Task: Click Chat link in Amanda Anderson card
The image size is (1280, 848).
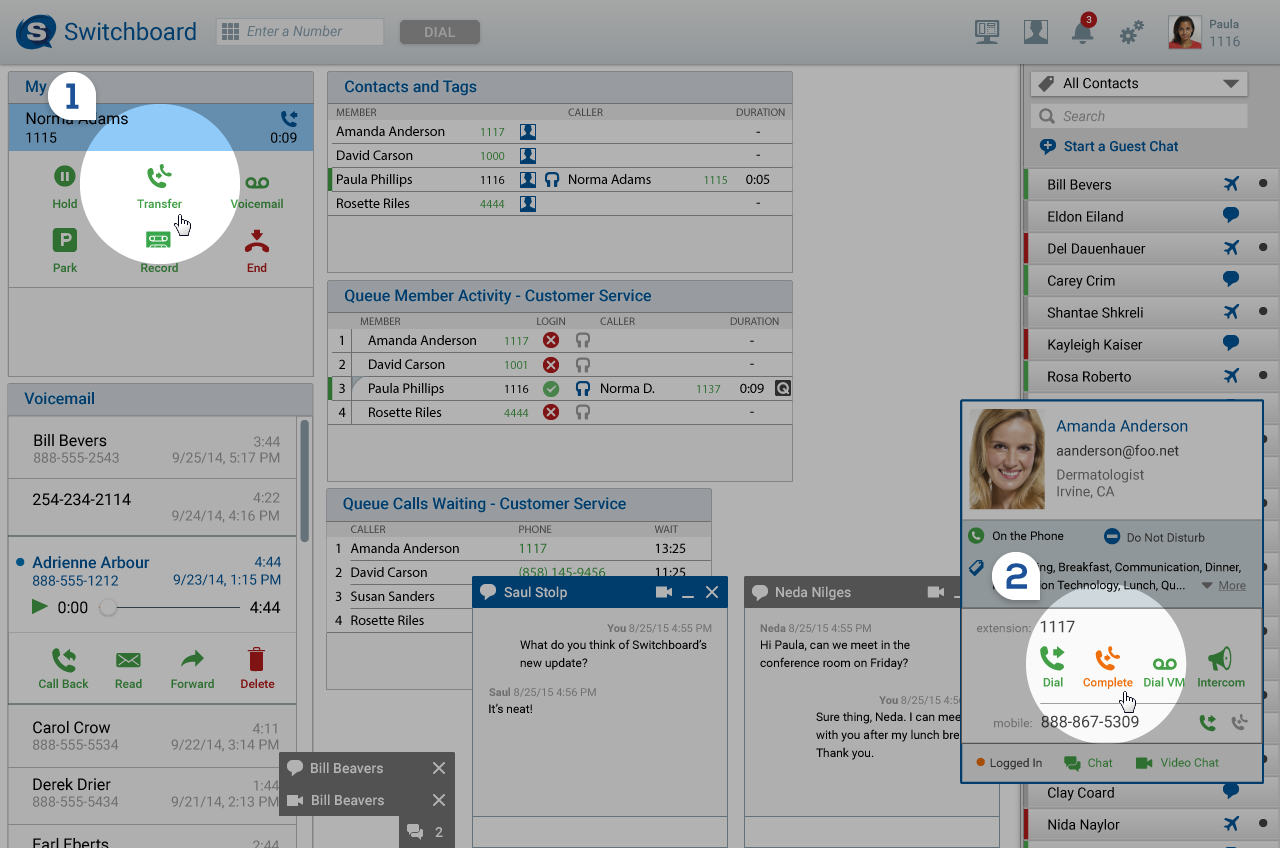Action: point(1089,763)
